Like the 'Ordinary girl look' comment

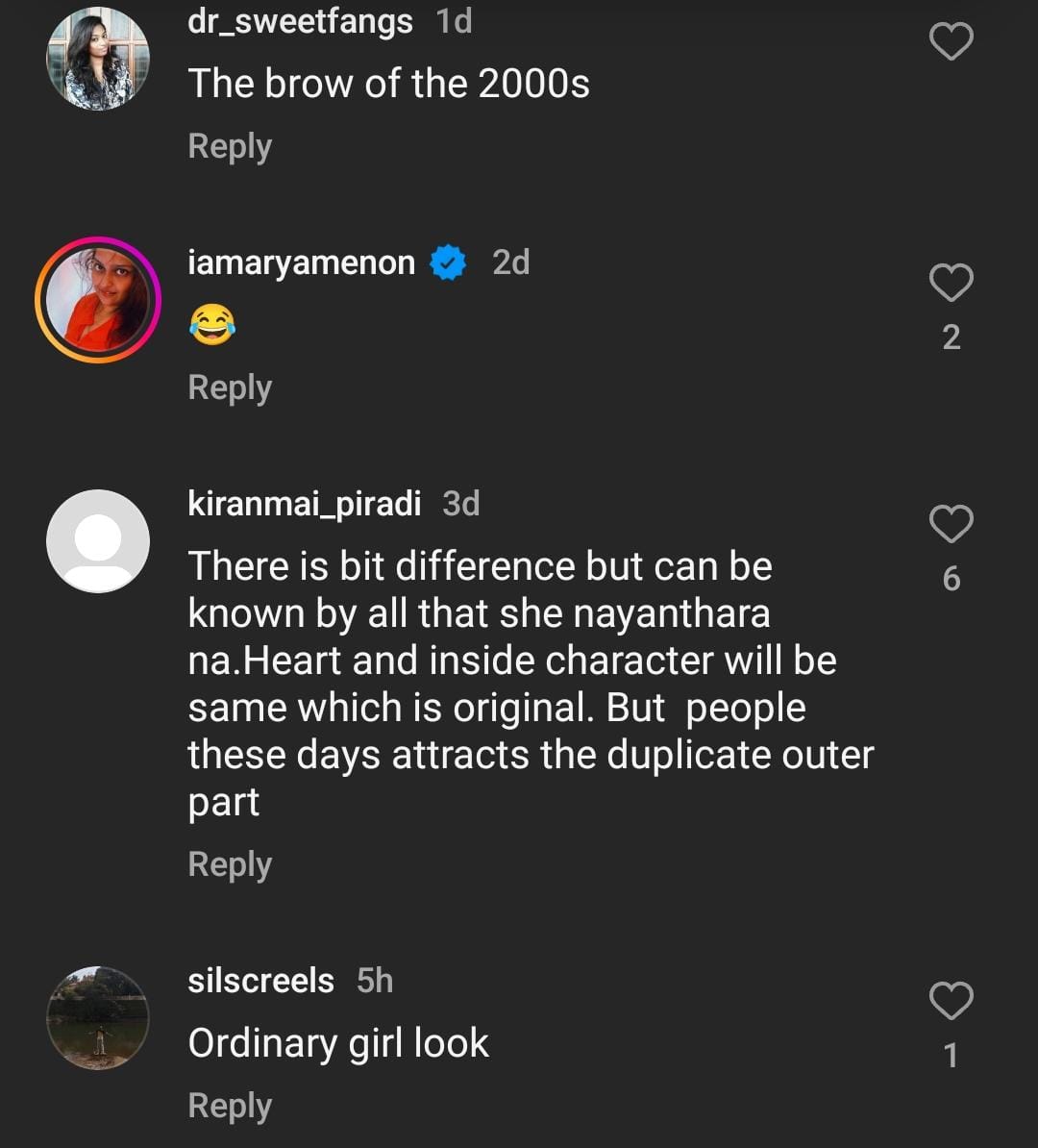[x=951, y=1001]
